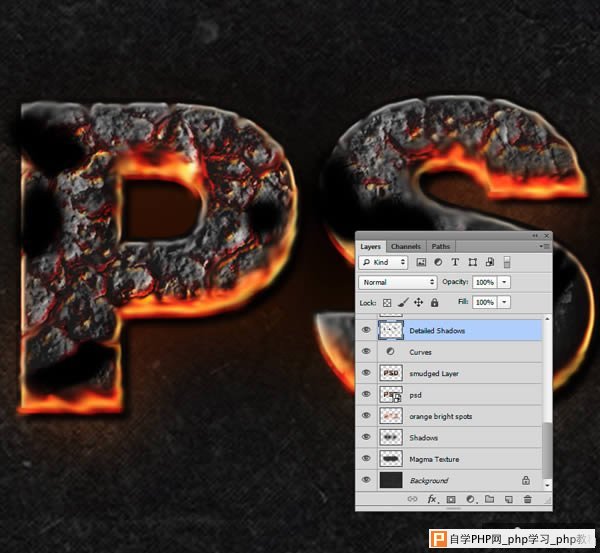Lock image pixels brush icon
This screenshot has height=553, width=600.
click(403, 303)
